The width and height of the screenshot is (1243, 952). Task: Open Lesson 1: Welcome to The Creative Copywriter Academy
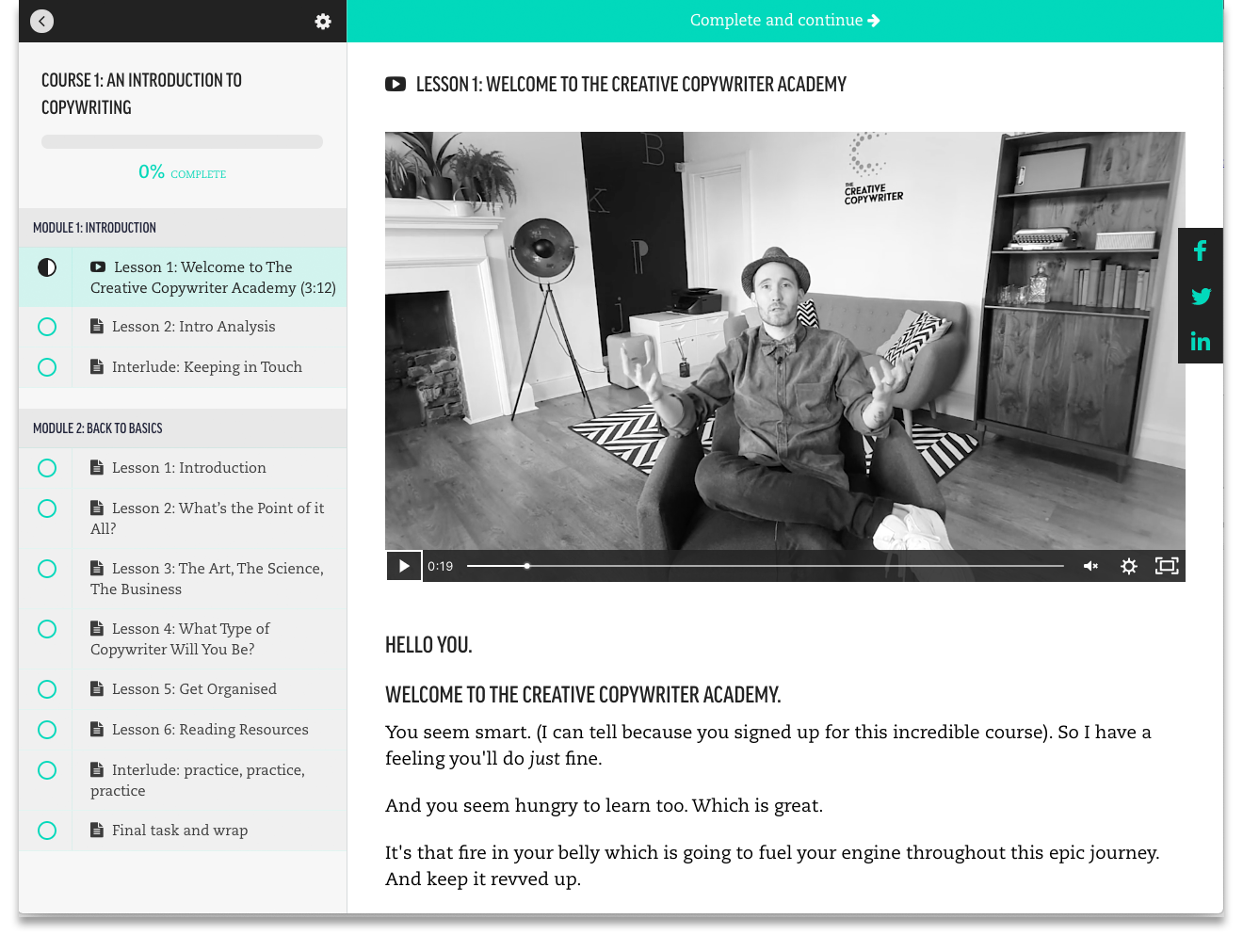183,277
